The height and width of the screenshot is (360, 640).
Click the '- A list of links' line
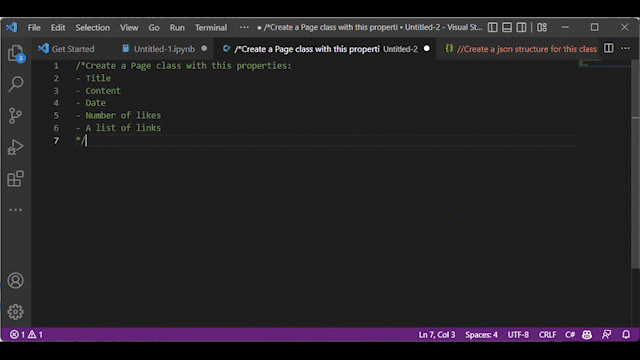pyautogui.click(x=118, y=128)
